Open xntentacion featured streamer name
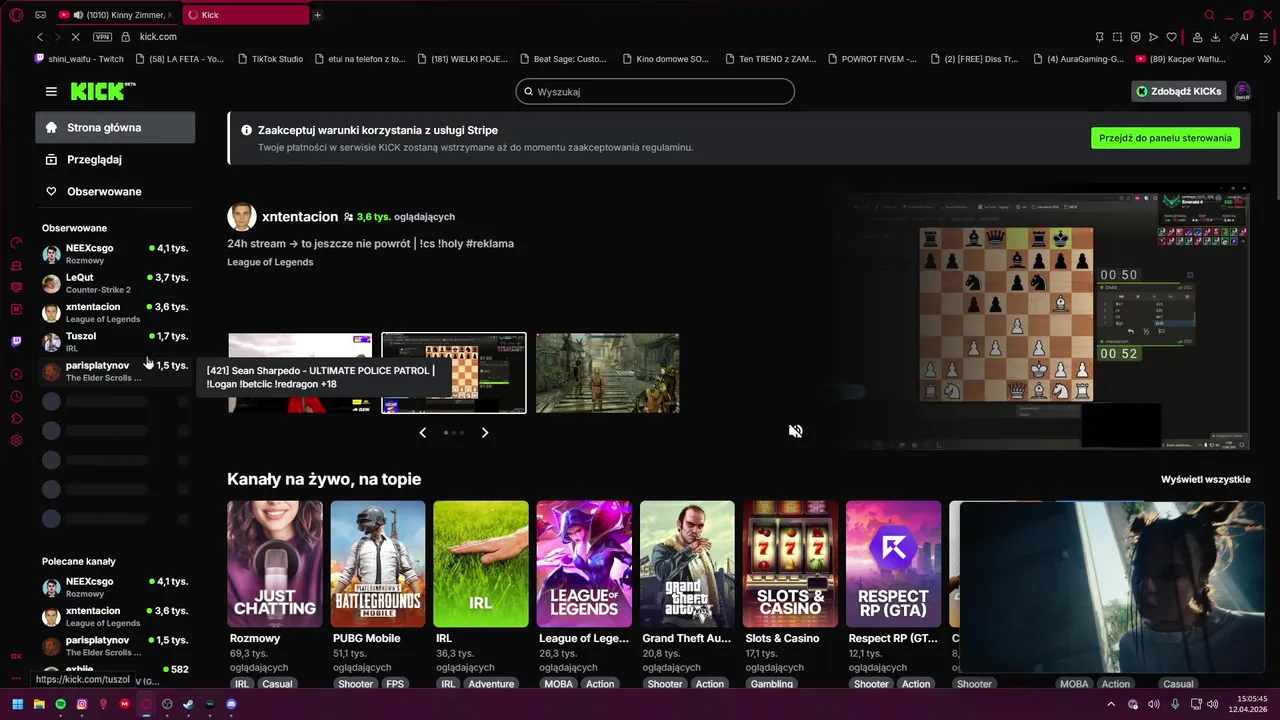The height and width of the screenshot is (720, 1280). coord(299,216)
